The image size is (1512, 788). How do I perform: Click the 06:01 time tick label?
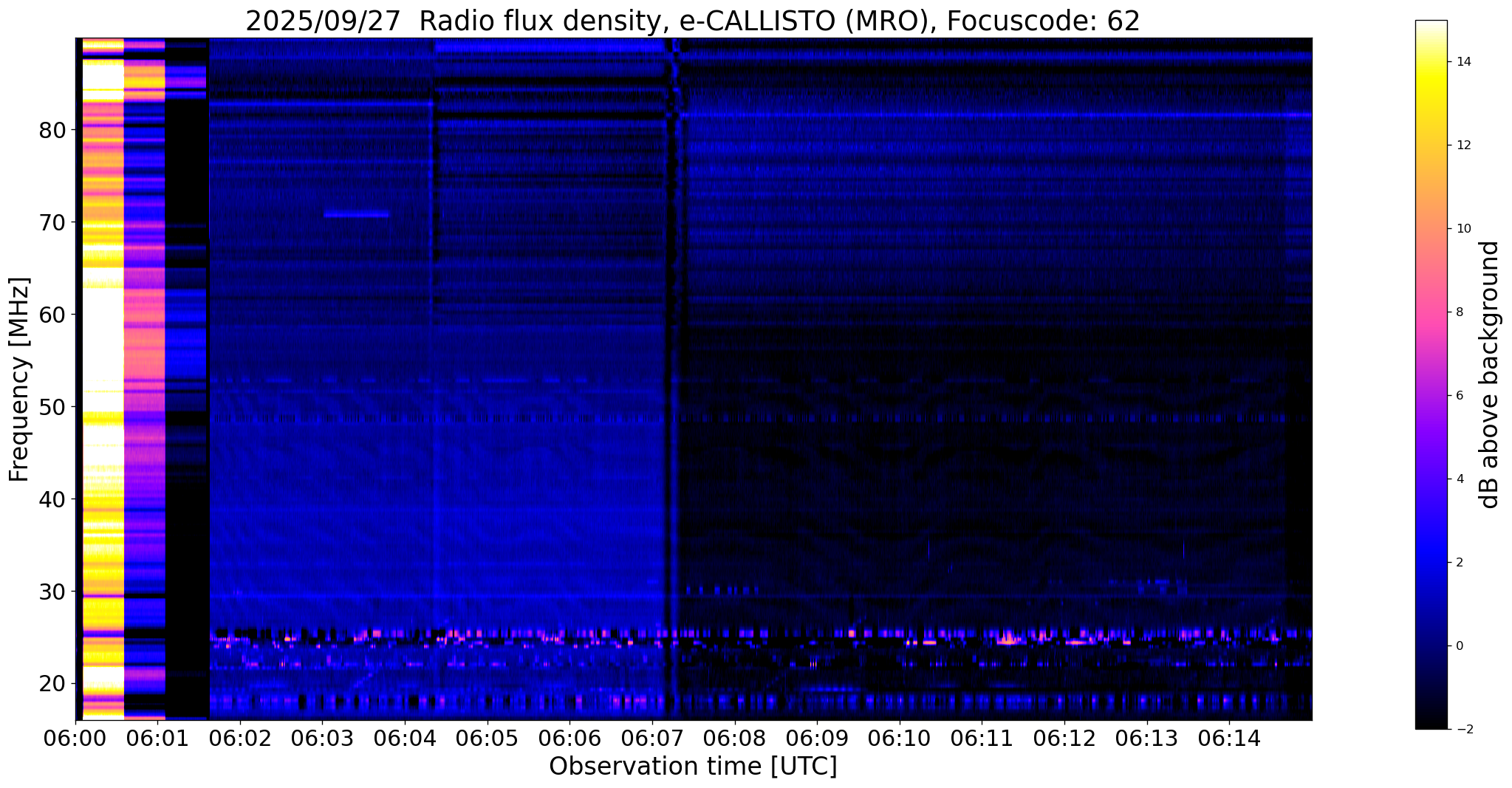pyautogui.click(x=157, y=738)
